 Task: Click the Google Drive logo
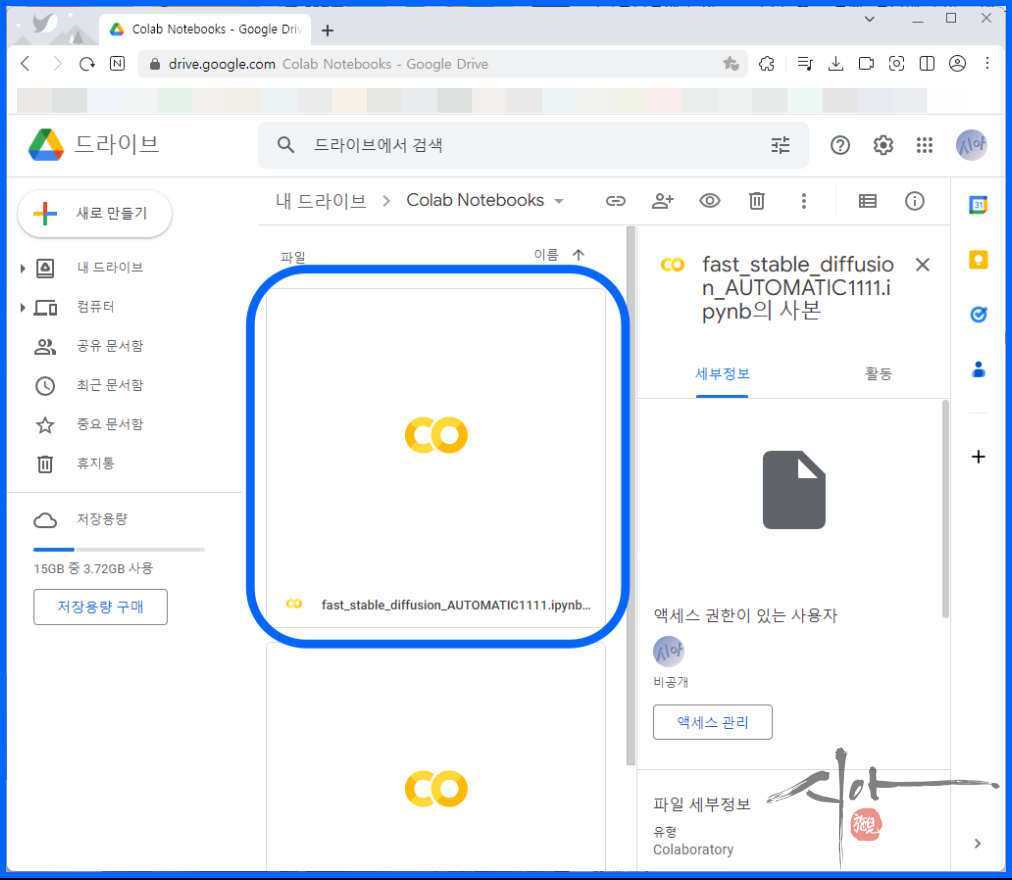46,145
